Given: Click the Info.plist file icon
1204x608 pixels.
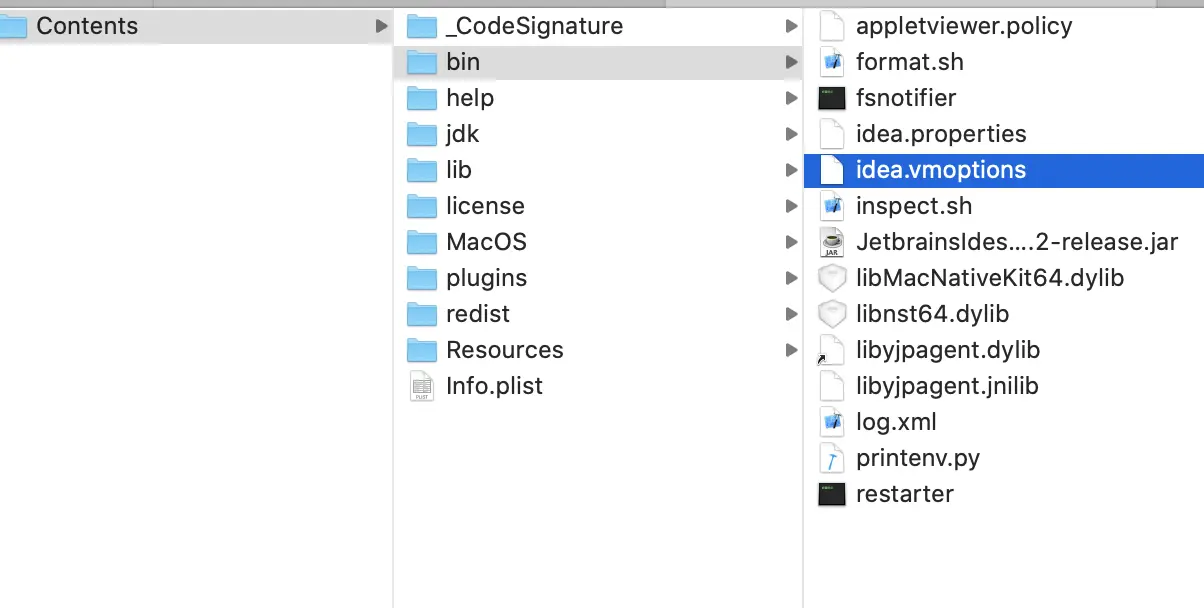Looking at the screenshot, I should click(422, 386).
